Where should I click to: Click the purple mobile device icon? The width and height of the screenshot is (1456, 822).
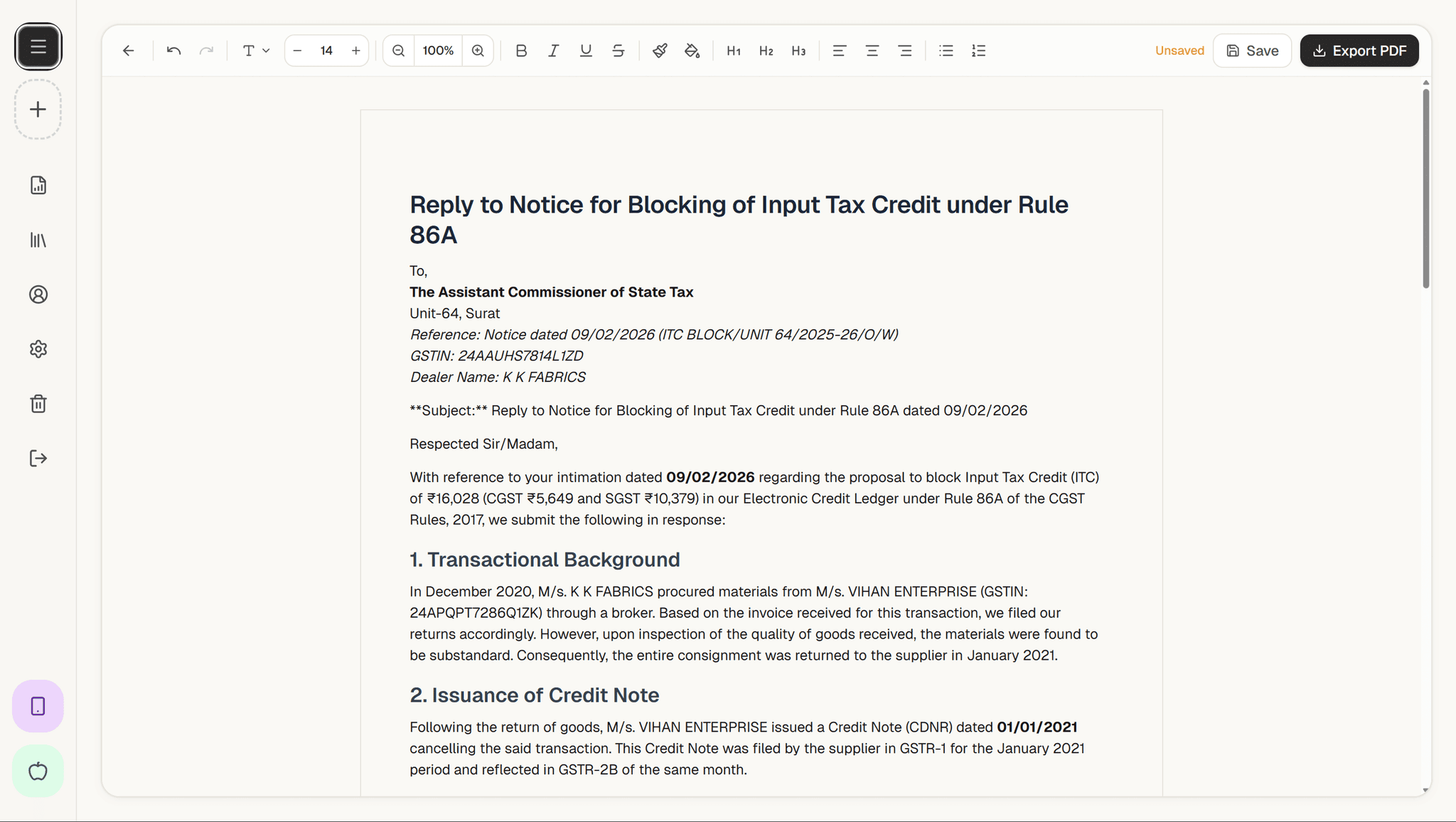pos(38,706)
